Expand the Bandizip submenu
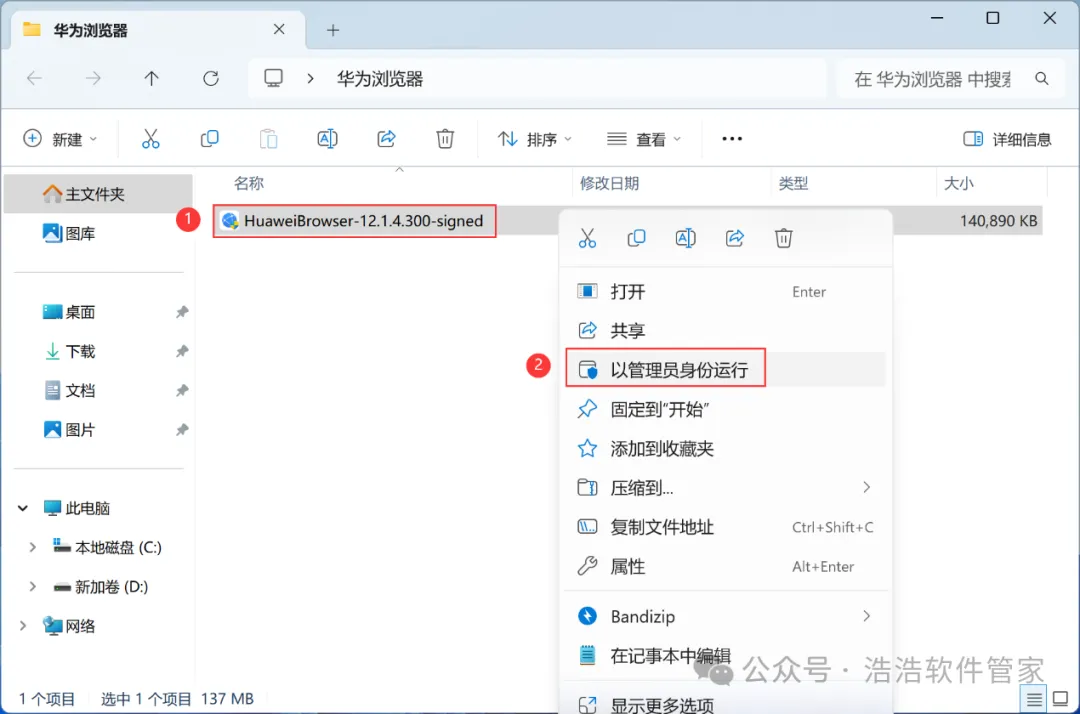 pyautogui.click(x=866, y=616)
